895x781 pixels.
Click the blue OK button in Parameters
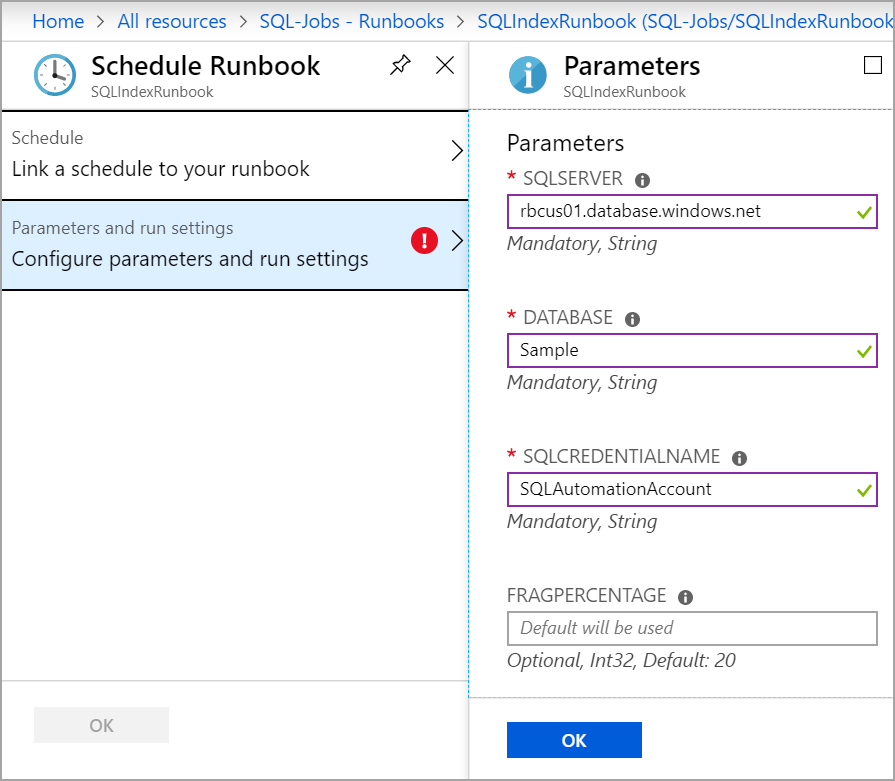click(574, 740)
